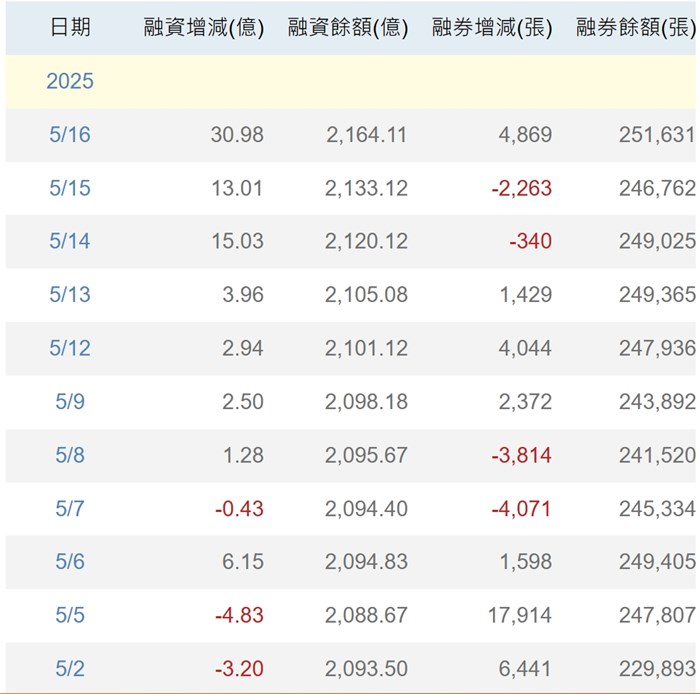Click the 融券增減(張) column header

492,28
